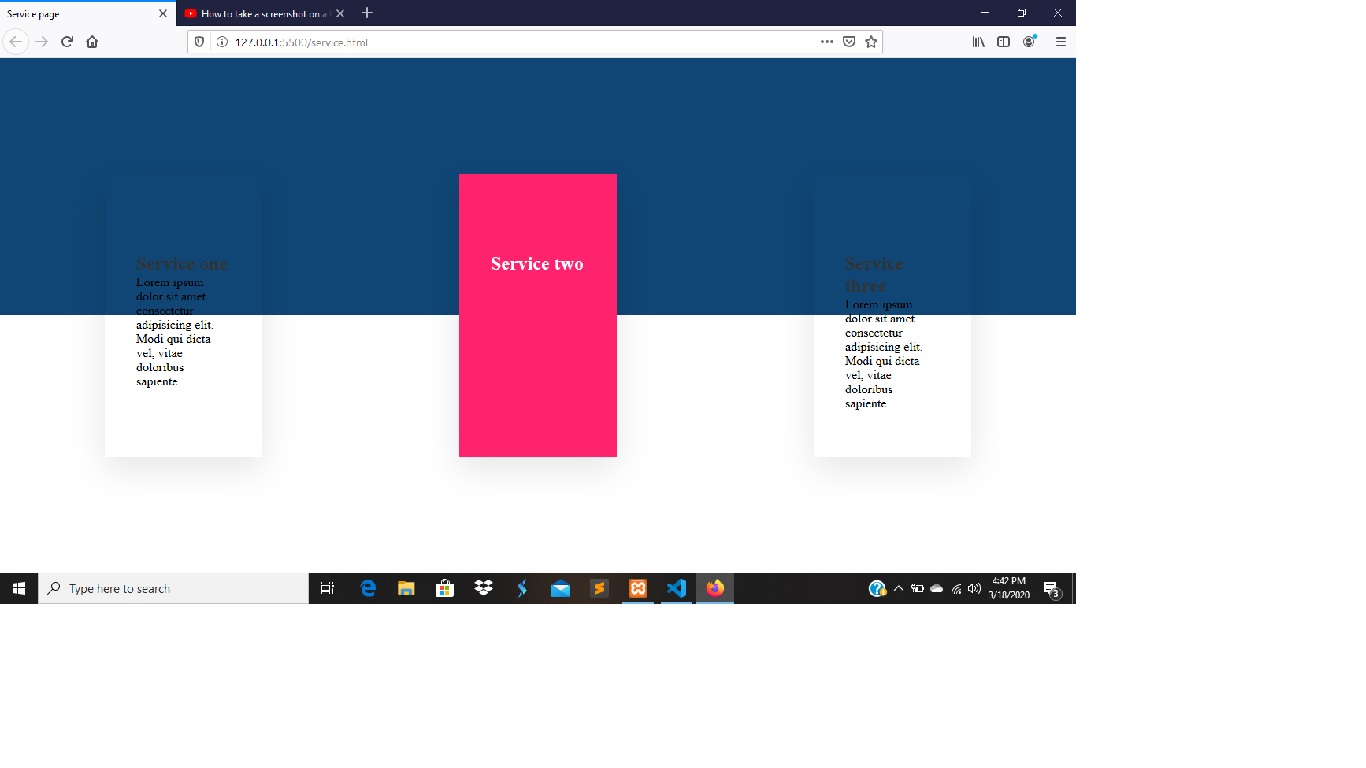Save page to Pocket
Image resolution: width=1366 pixels, height=768 pixels.
(x=849, y=42)
